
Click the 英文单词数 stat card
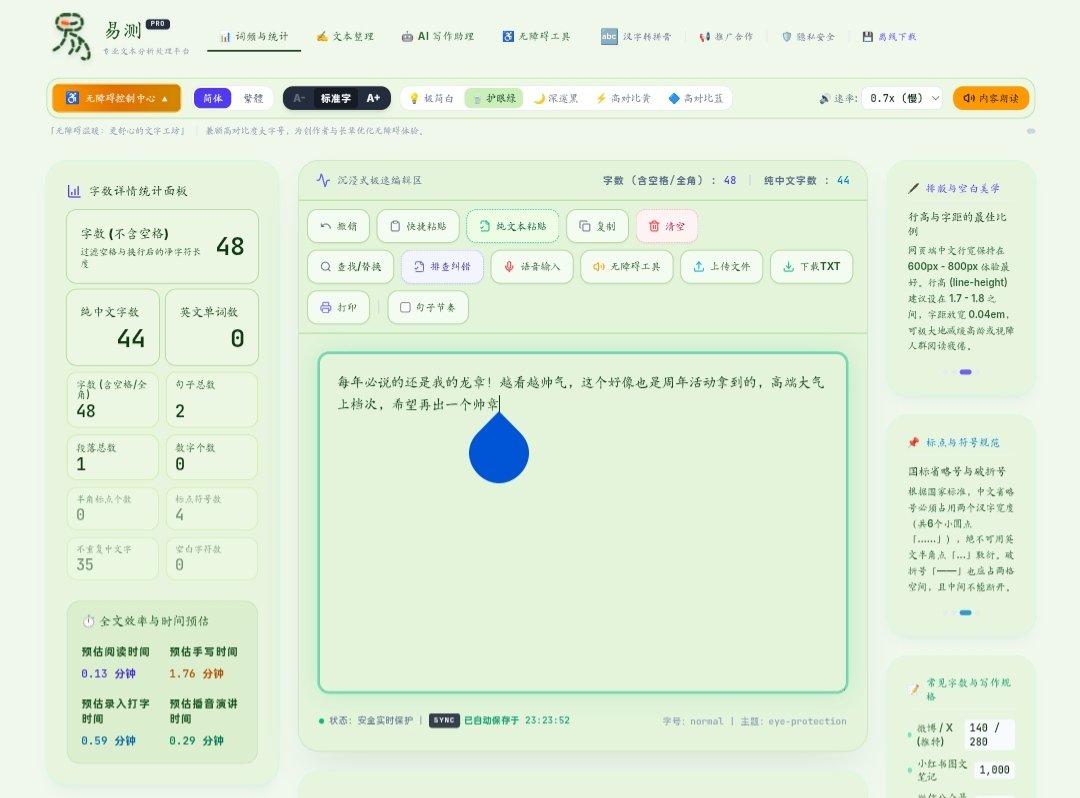tap(212, 327)
